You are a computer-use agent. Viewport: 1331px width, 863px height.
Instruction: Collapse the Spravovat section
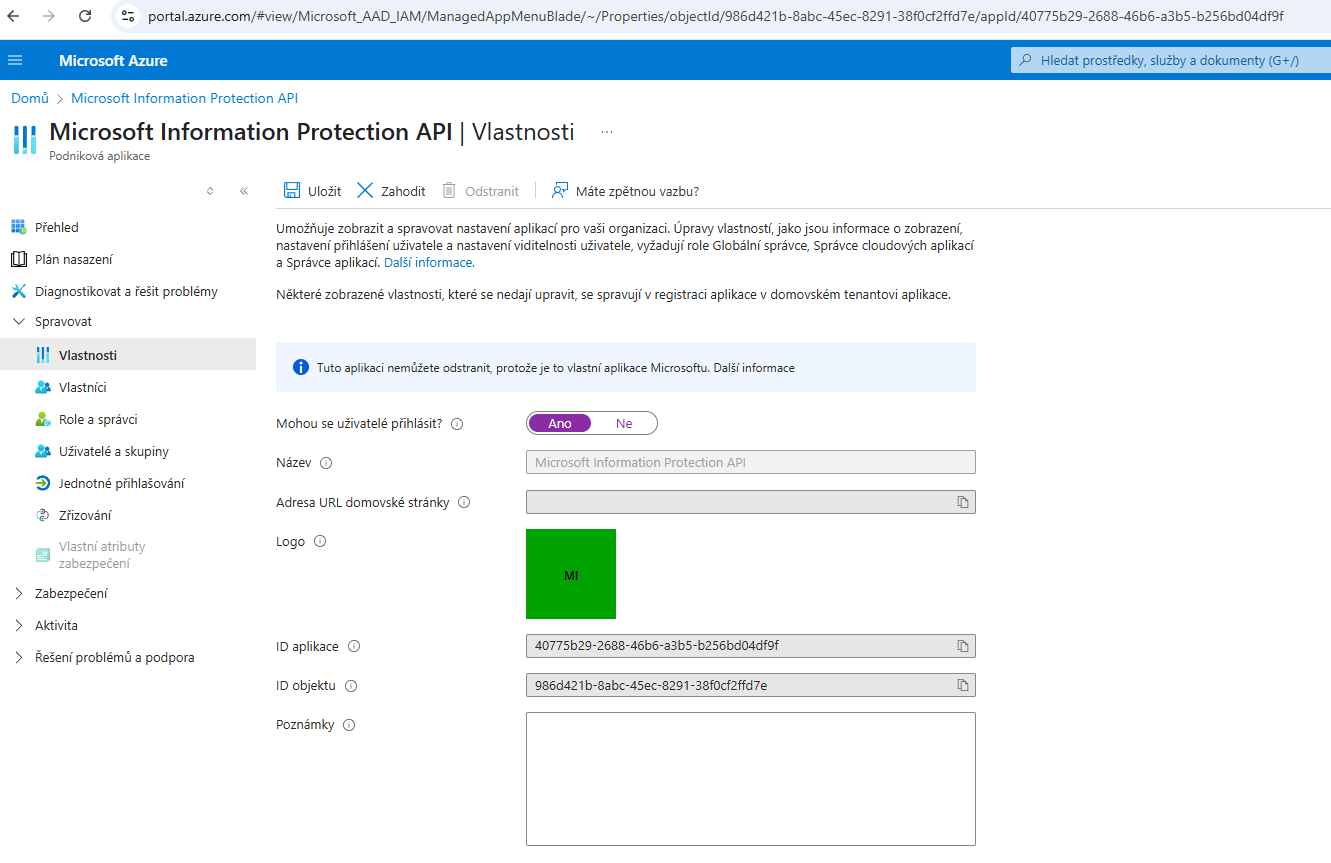[x=19, y=322]
